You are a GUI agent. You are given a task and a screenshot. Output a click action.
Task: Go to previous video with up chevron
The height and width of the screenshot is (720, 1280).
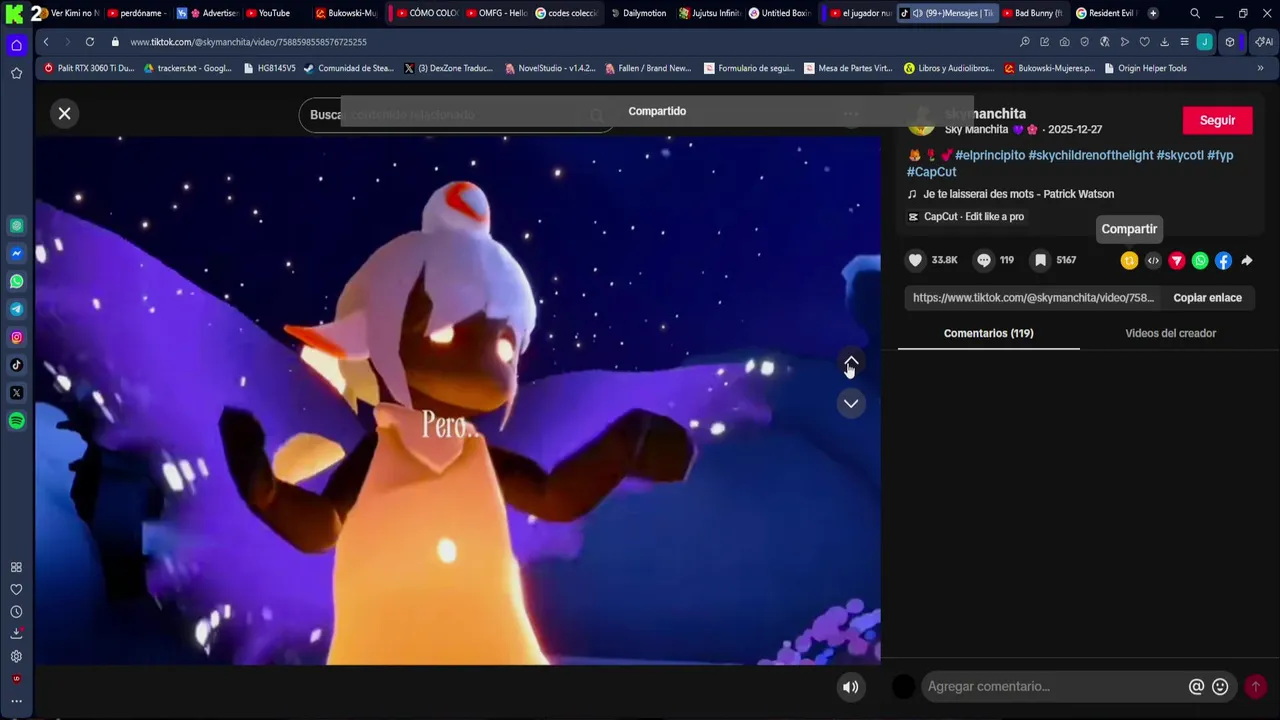click(x=851, y=363)
